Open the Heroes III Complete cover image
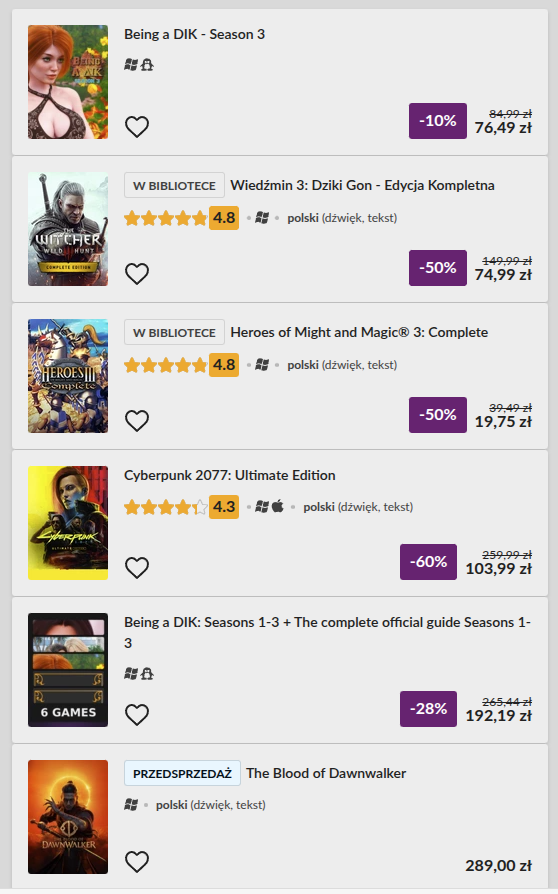Viewport: 558px width, 894px height. pyautogui.click(x=68, y=376)
